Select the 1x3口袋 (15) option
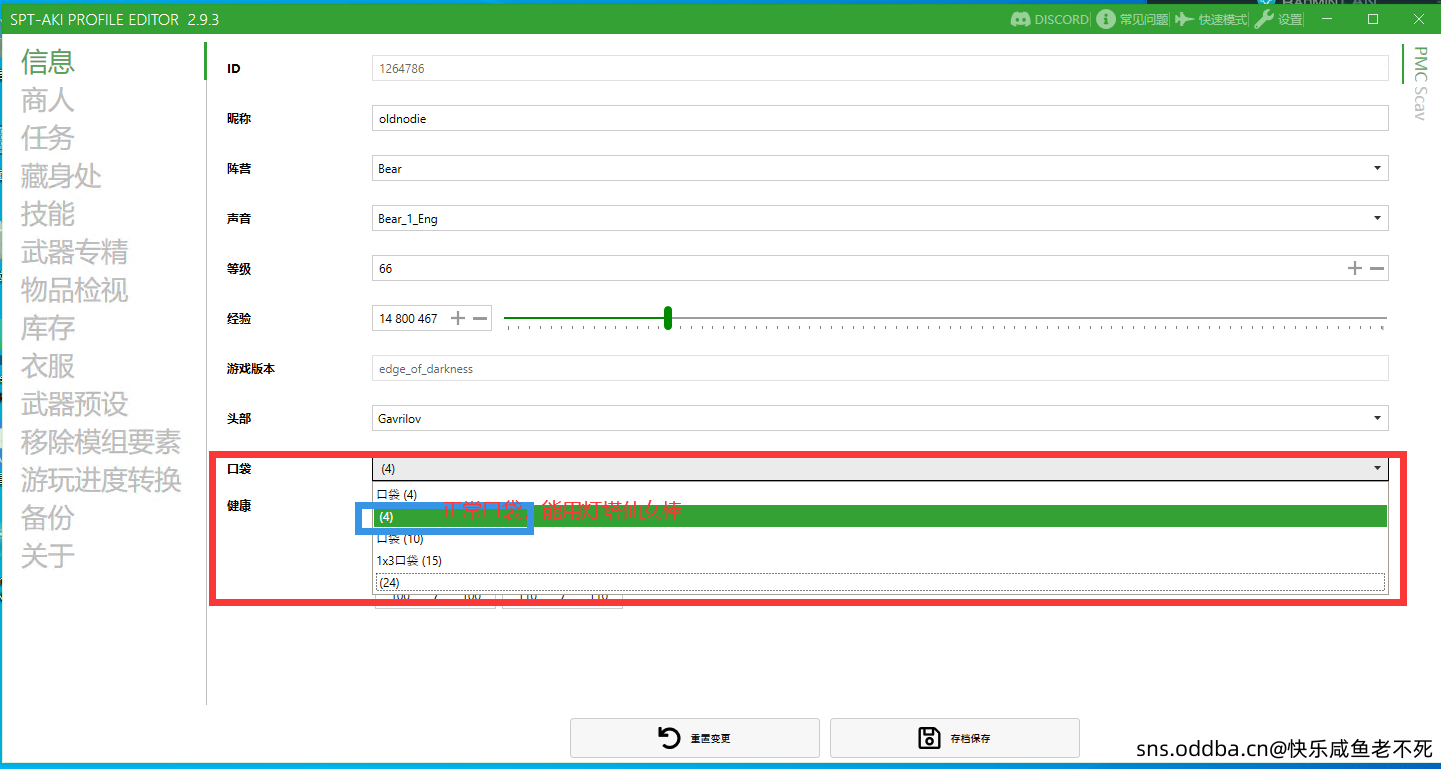 coord(881,560)
